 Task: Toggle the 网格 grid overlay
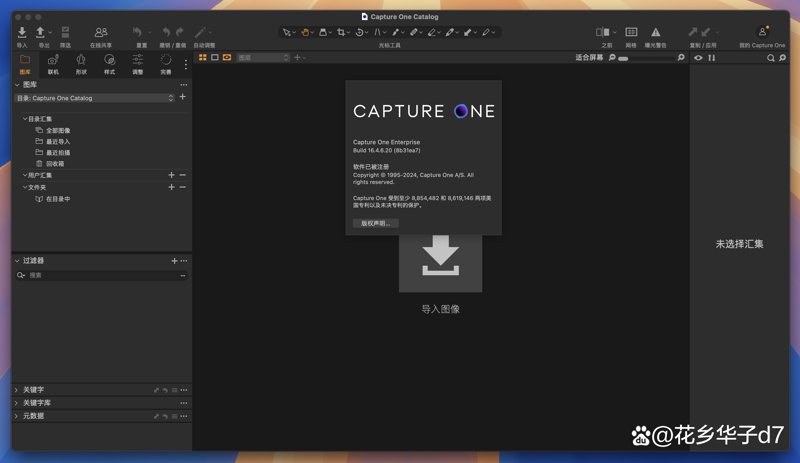pos(631,32)
